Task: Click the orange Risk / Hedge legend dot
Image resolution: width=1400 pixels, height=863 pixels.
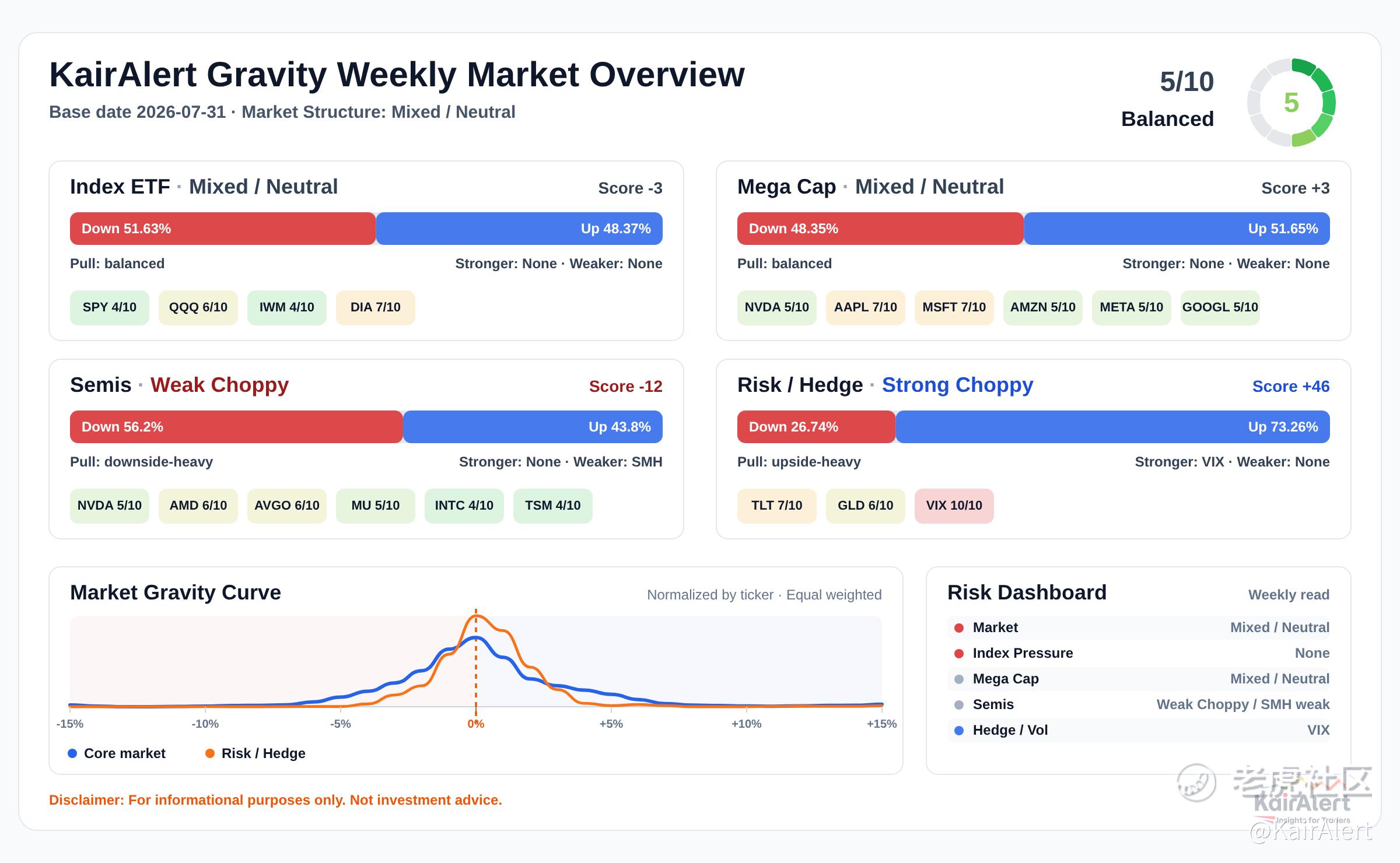Action: click(210, 753)
